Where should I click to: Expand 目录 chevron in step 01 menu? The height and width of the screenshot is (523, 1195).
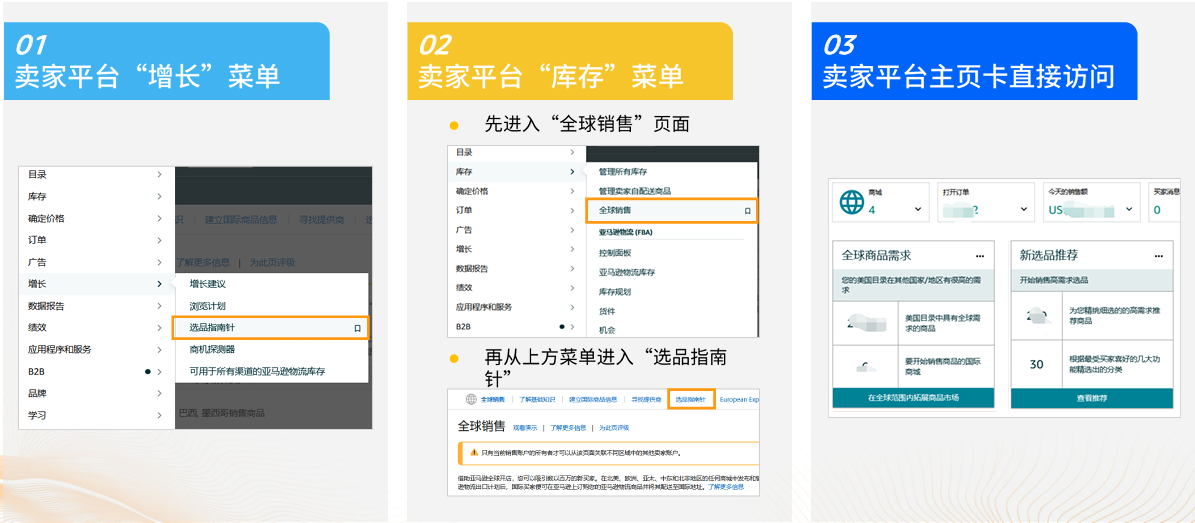point(159,175)
